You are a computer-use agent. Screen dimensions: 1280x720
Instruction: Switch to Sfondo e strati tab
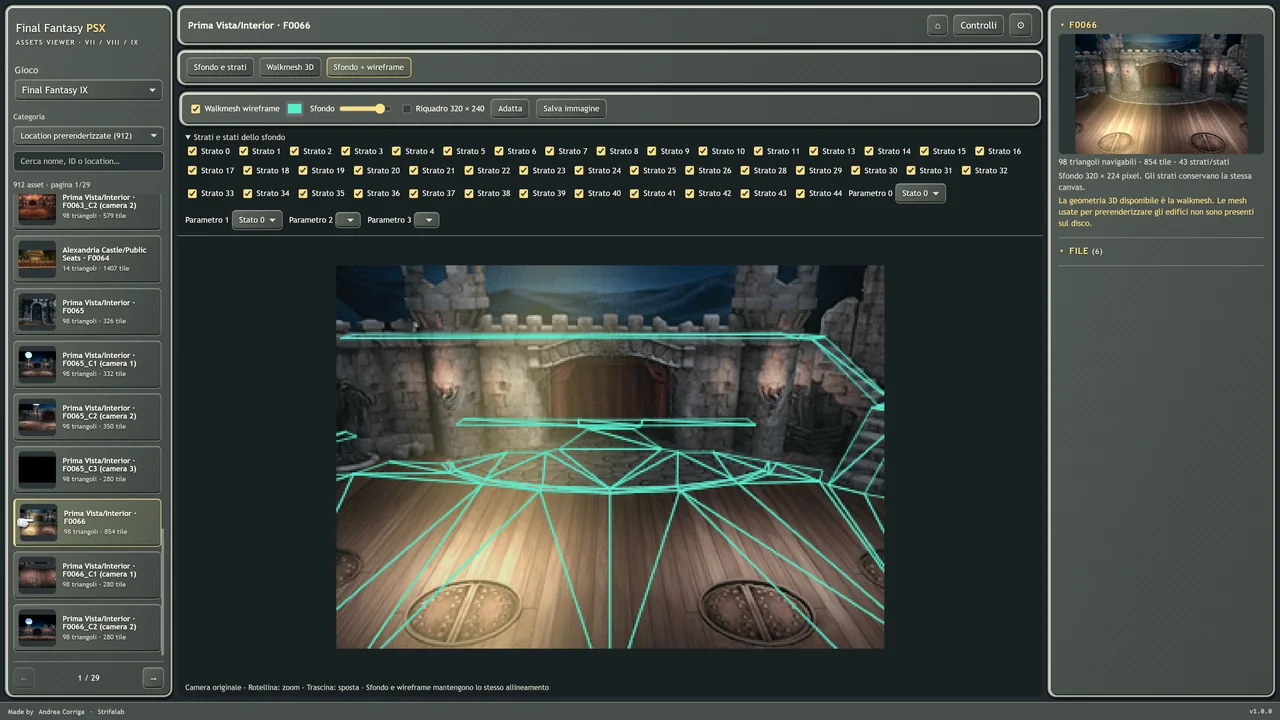[x=220, y=67]
